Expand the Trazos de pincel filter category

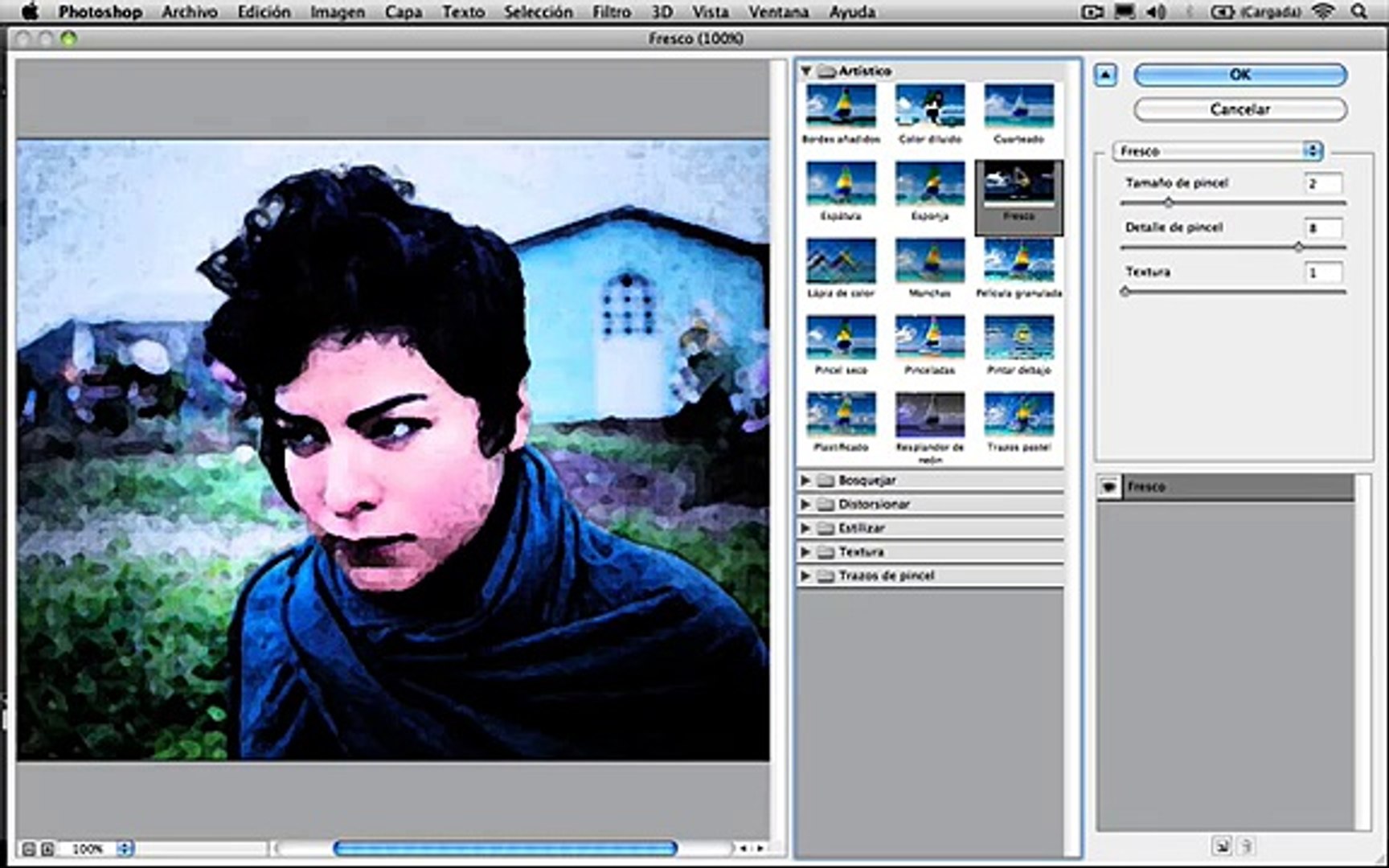pyautogui.click(x=805, y=576)
